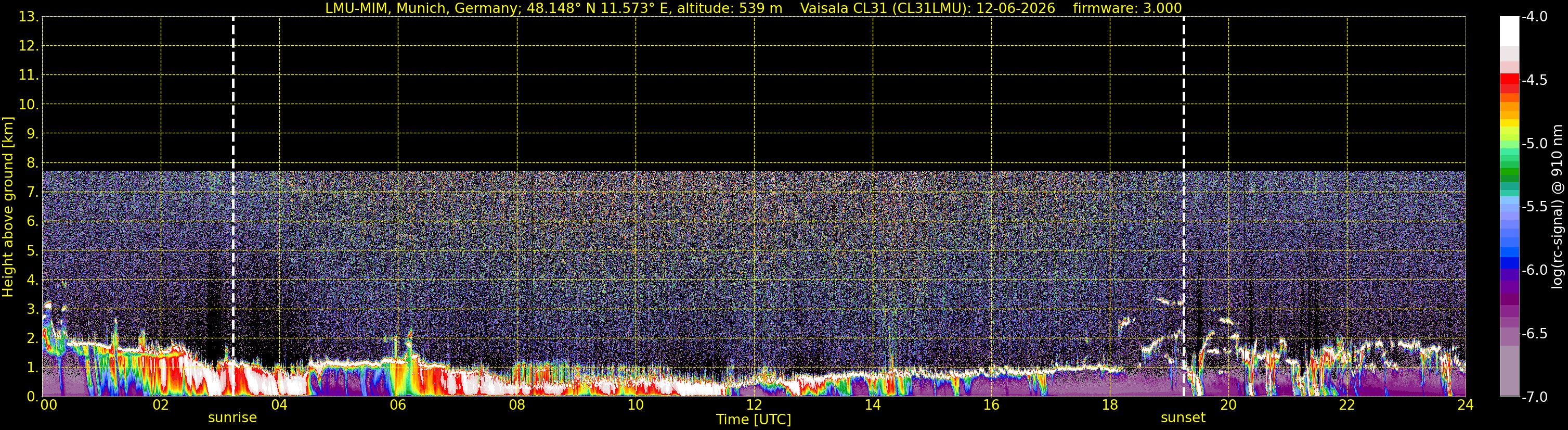Click the white top of the colorbar
The height and width of the screenshot is (430, 1568).
[1510, 31]
